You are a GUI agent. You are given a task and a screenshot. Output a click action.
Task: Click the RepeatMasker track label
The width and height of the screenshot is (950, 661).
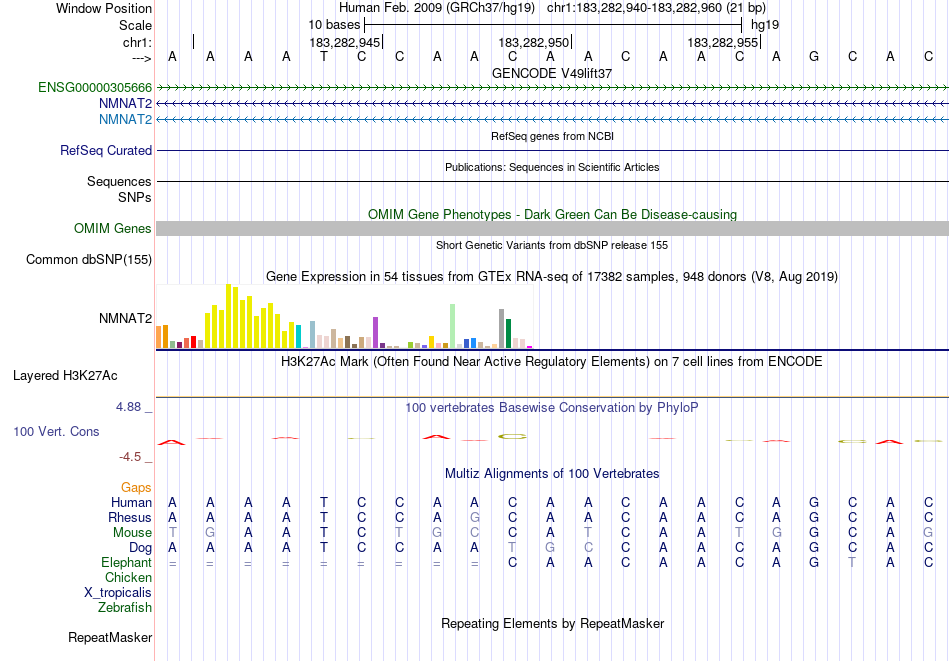[x=110, y=637]
